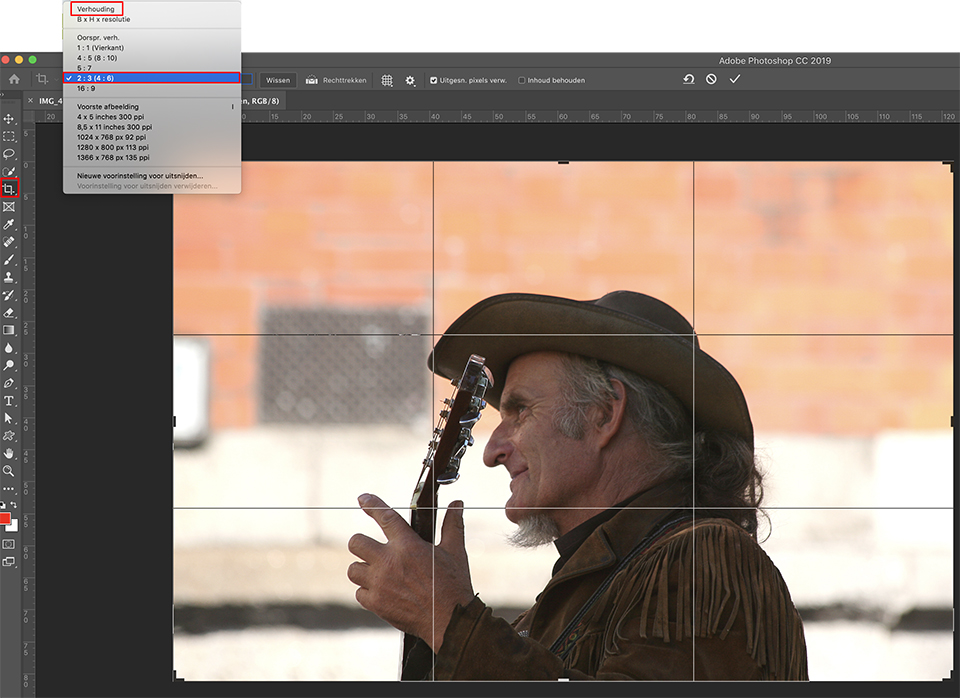Select the Brush tool
960x698 pixels.
pyautogui.click(x=9, y=260)
